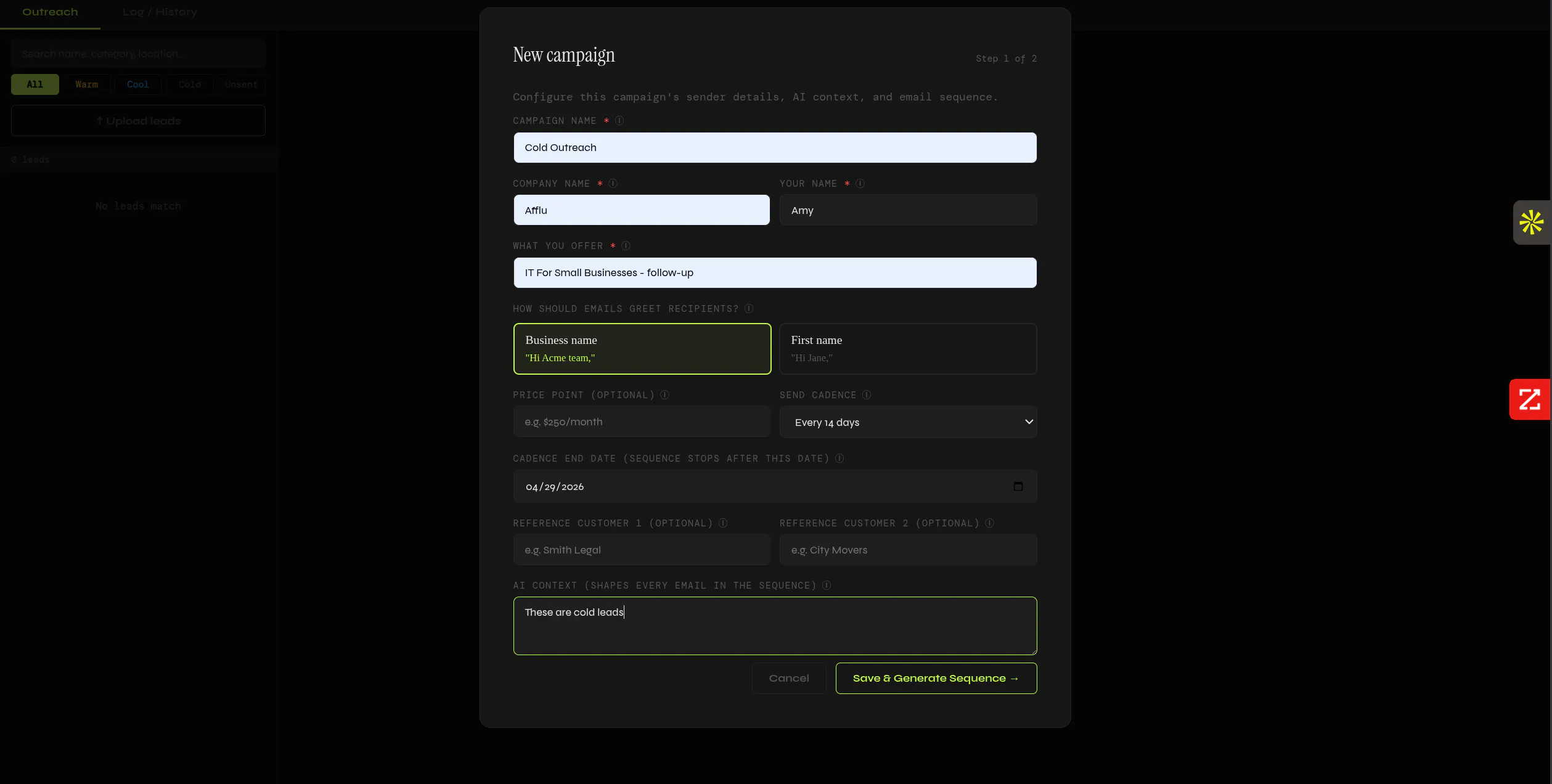Focus Reference Customer 1 input
The height and width of the screenshot is (784, 1552).
click(x=642, y=550)
